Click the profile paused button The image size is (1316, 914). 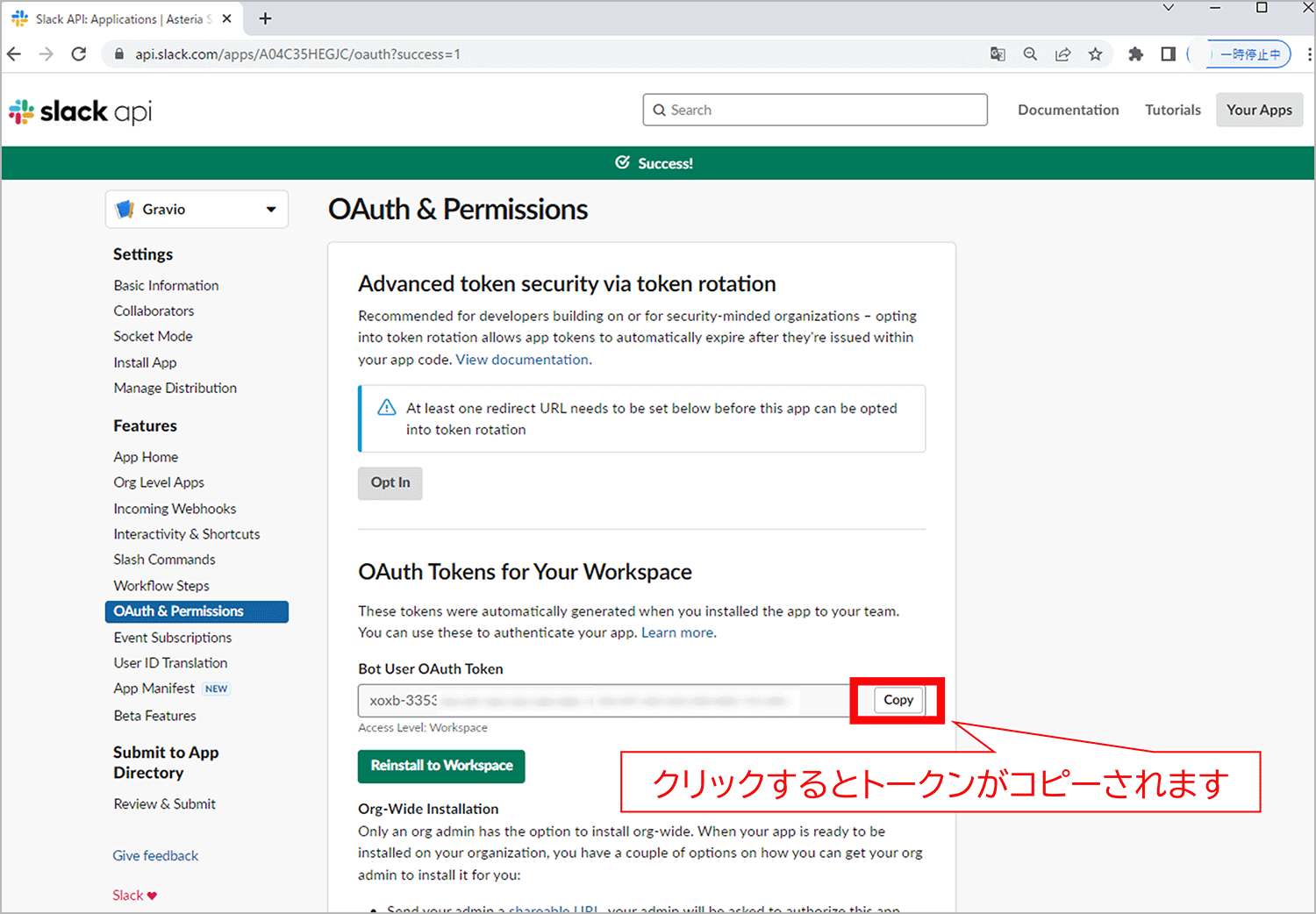click(1248, 54)
